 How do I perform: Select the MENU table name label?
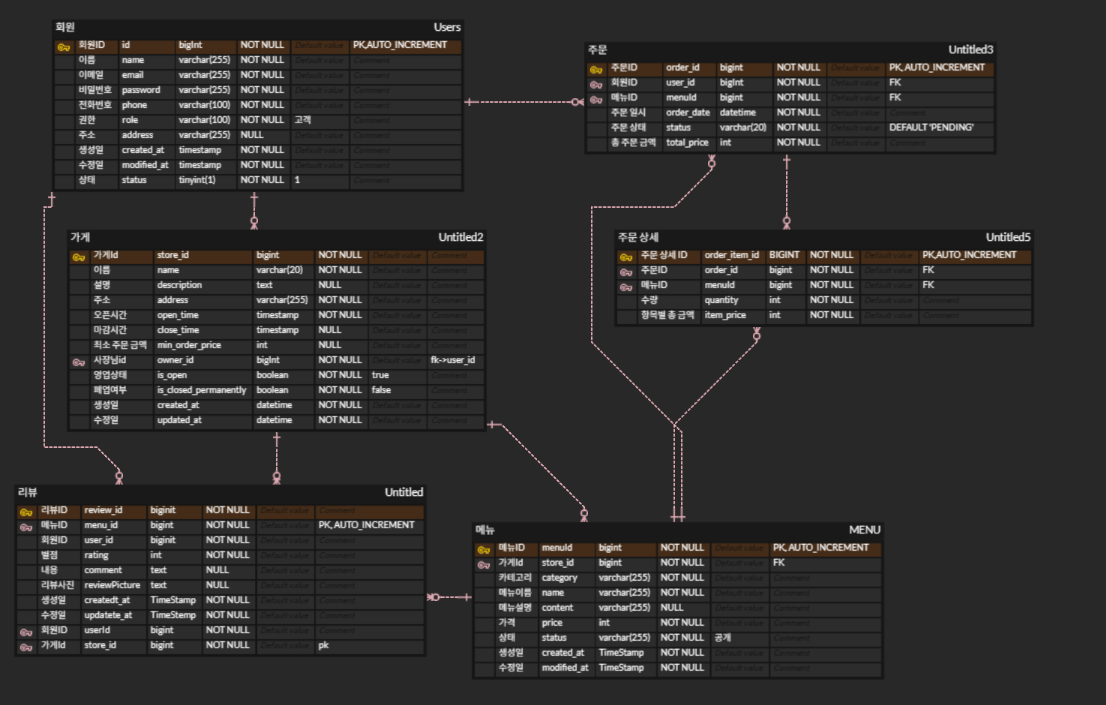point(865,529)
